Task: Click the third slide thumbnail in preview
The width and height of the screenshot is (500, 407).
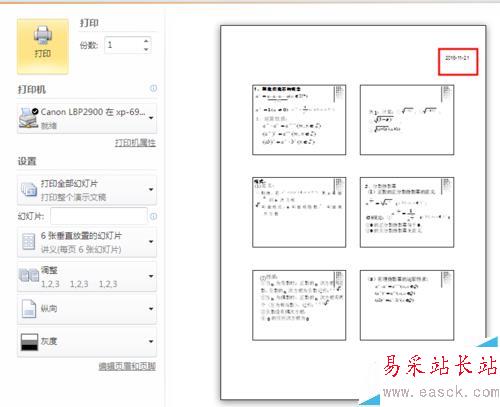Action: point(299,212)
